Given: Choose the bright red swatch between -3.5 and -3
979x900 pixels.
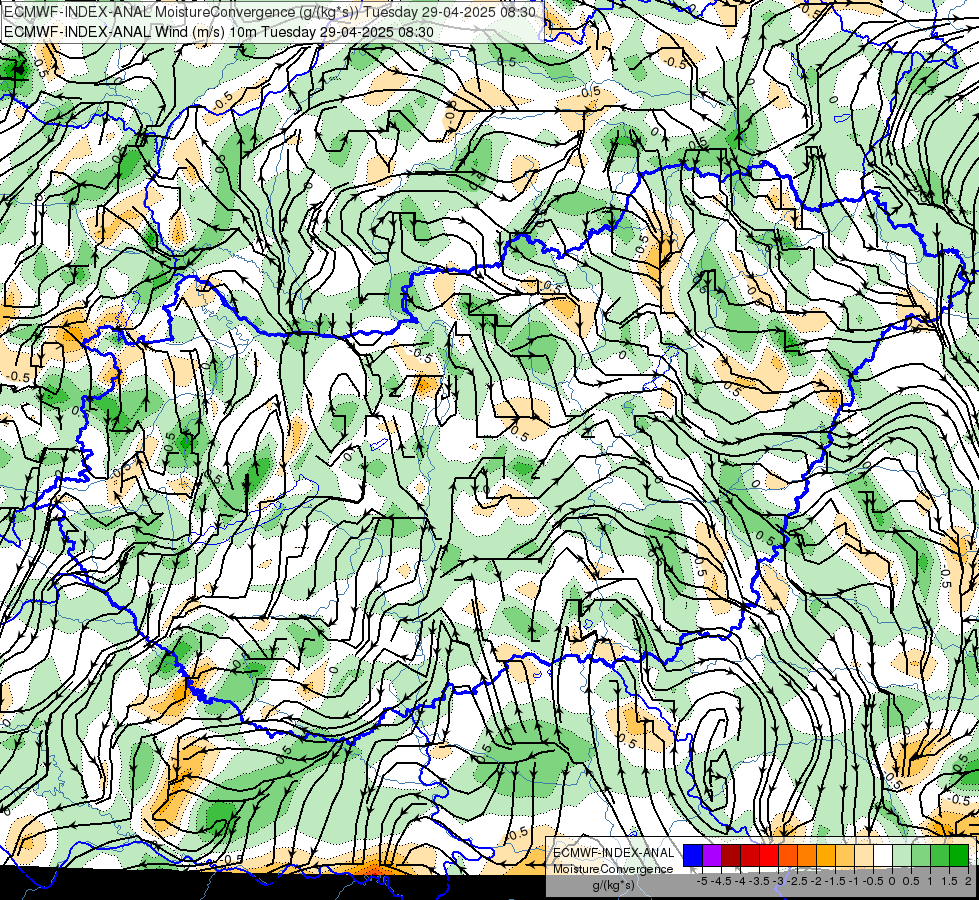Looking at the screenshot, I should point(769,855).
